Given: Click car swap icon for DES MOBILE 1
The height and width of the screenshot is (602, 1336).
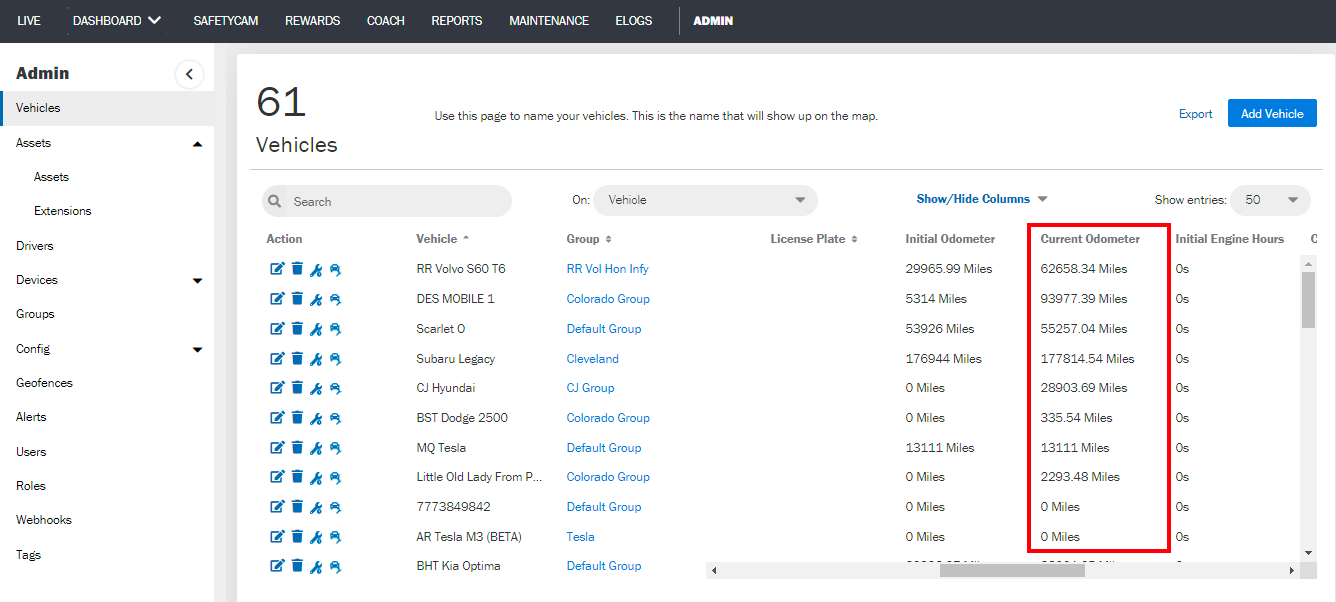Looking at the screenshot, I should tap(335, 299).
